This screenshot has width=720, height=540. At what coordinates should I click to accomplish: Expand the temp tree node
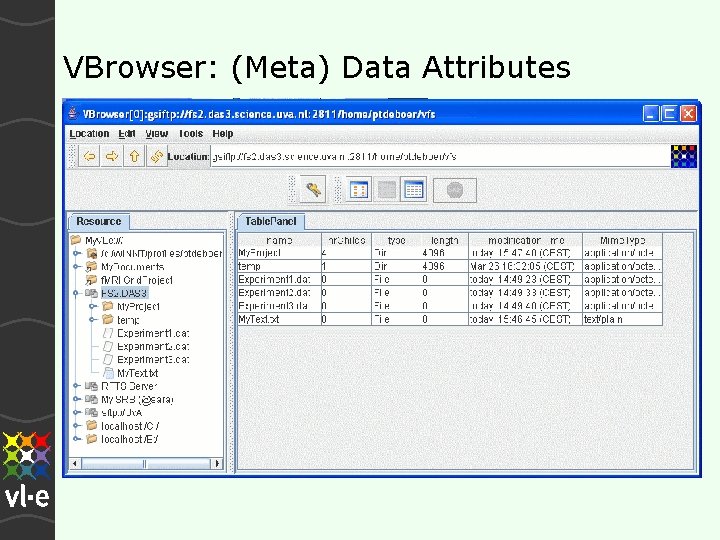pyautogui.click(x=93, y=319)
